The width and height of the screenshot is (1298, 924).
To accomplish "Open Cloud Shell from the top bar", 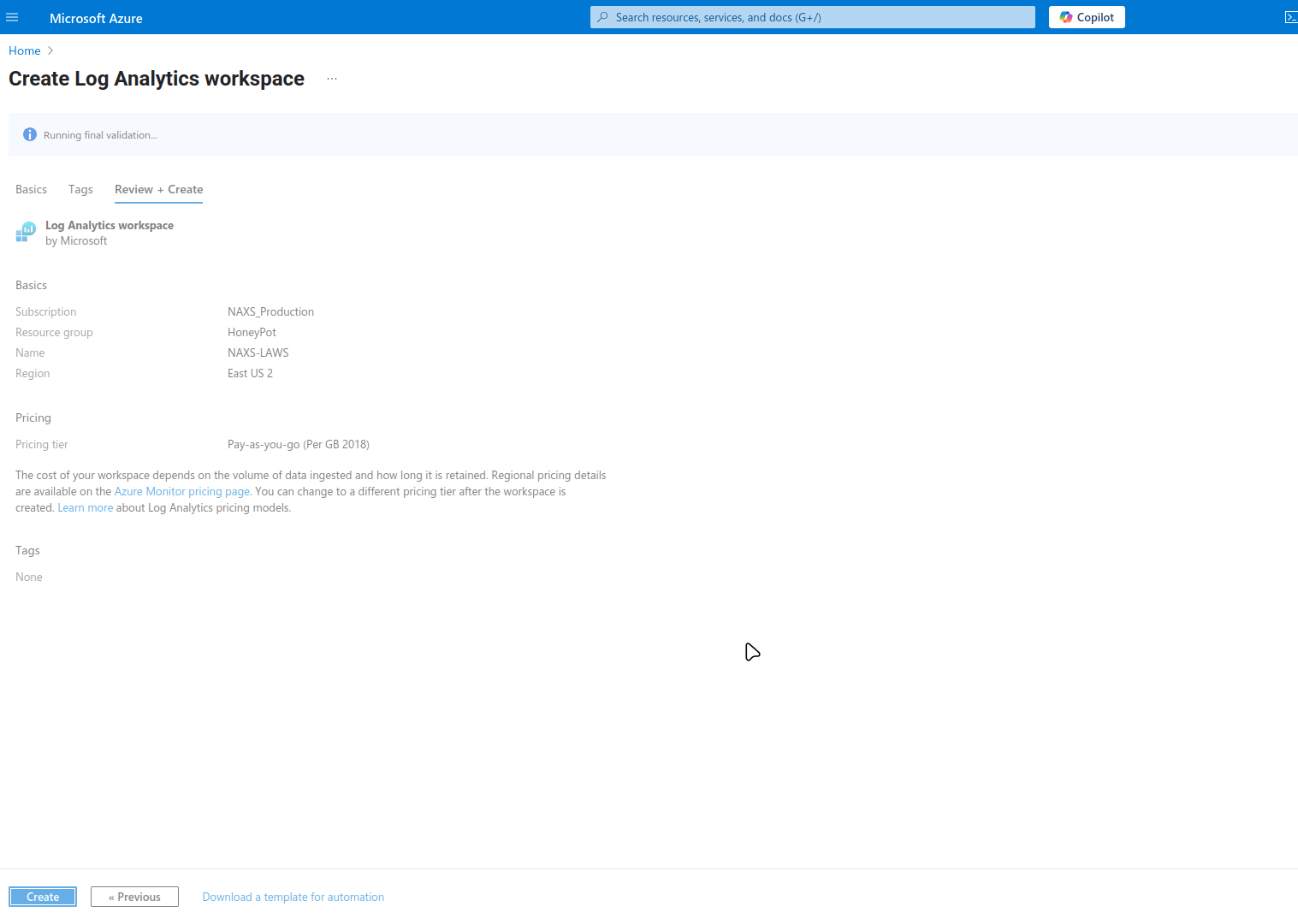I will tap(1291, 17).
